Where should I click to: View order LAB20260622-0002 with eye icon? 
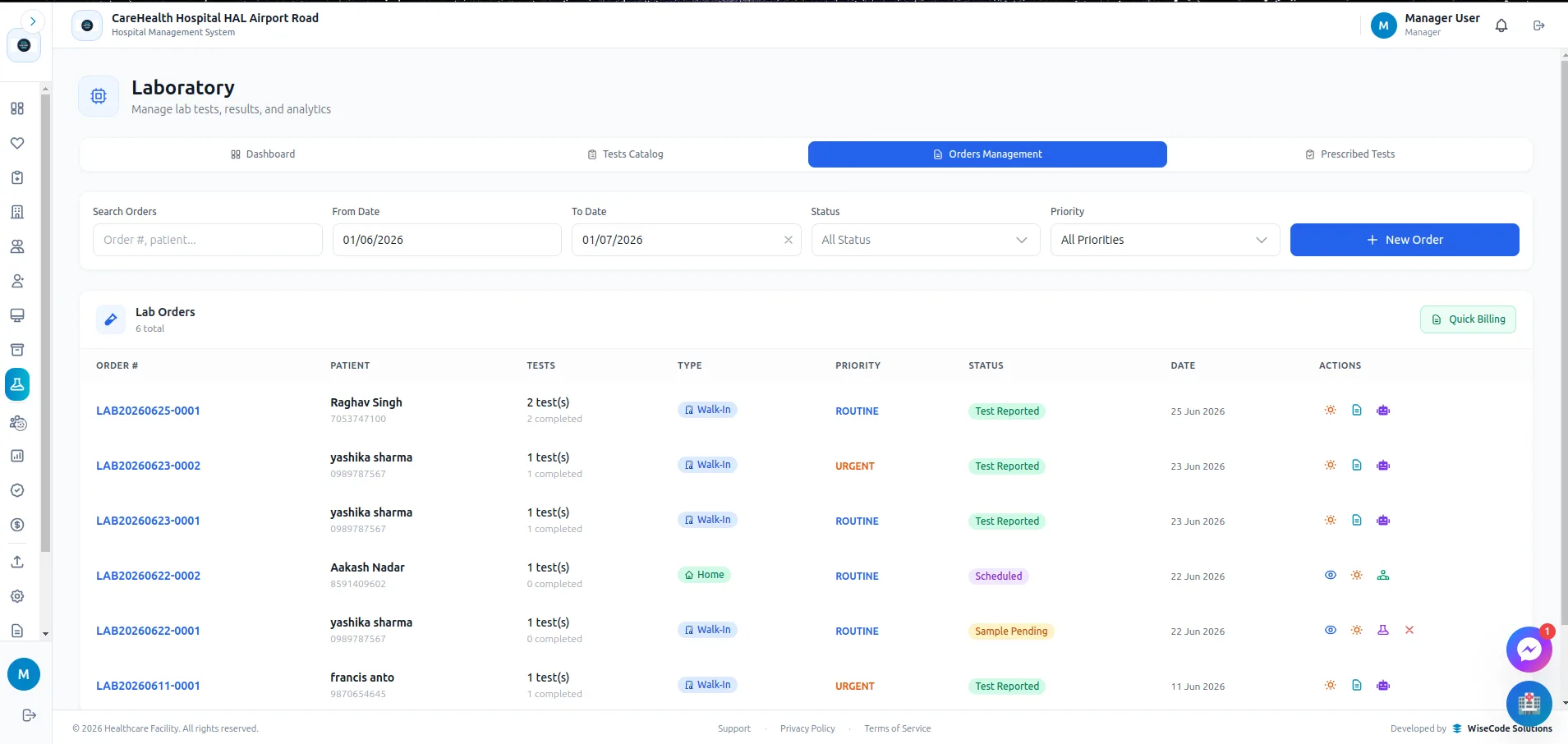(x=1331, y=576)
